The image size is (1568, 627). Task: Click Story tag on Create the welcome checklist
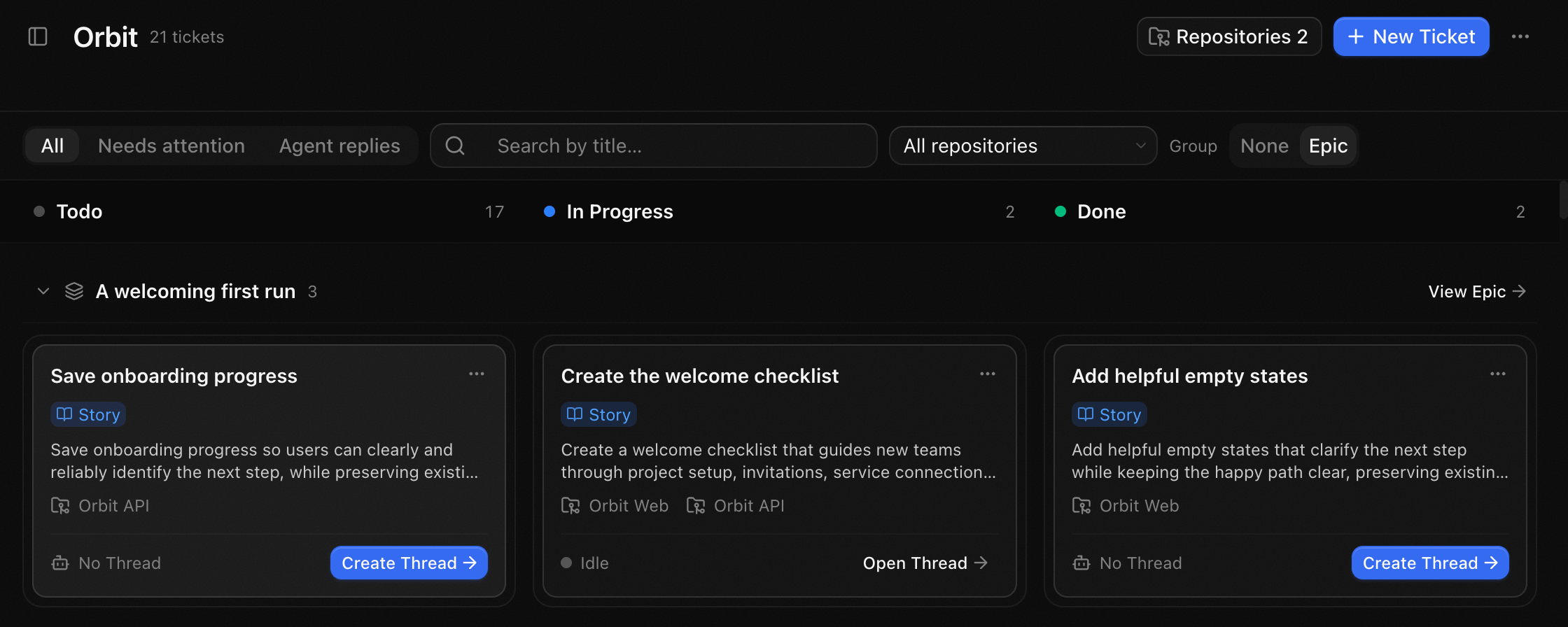coord(598,414)
